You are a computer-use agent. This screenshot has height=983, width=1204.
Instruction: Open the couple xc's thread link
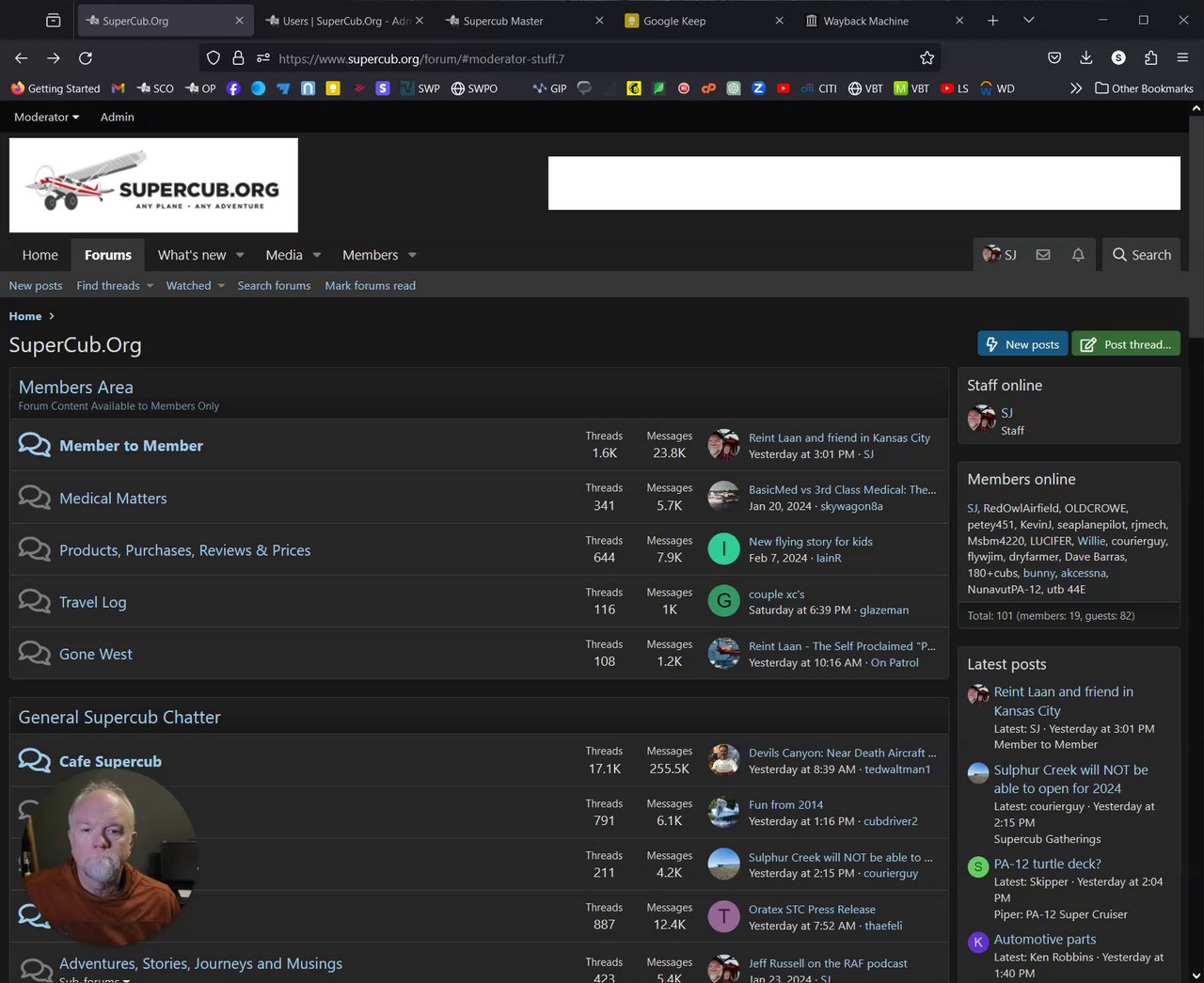coord(776,595)
